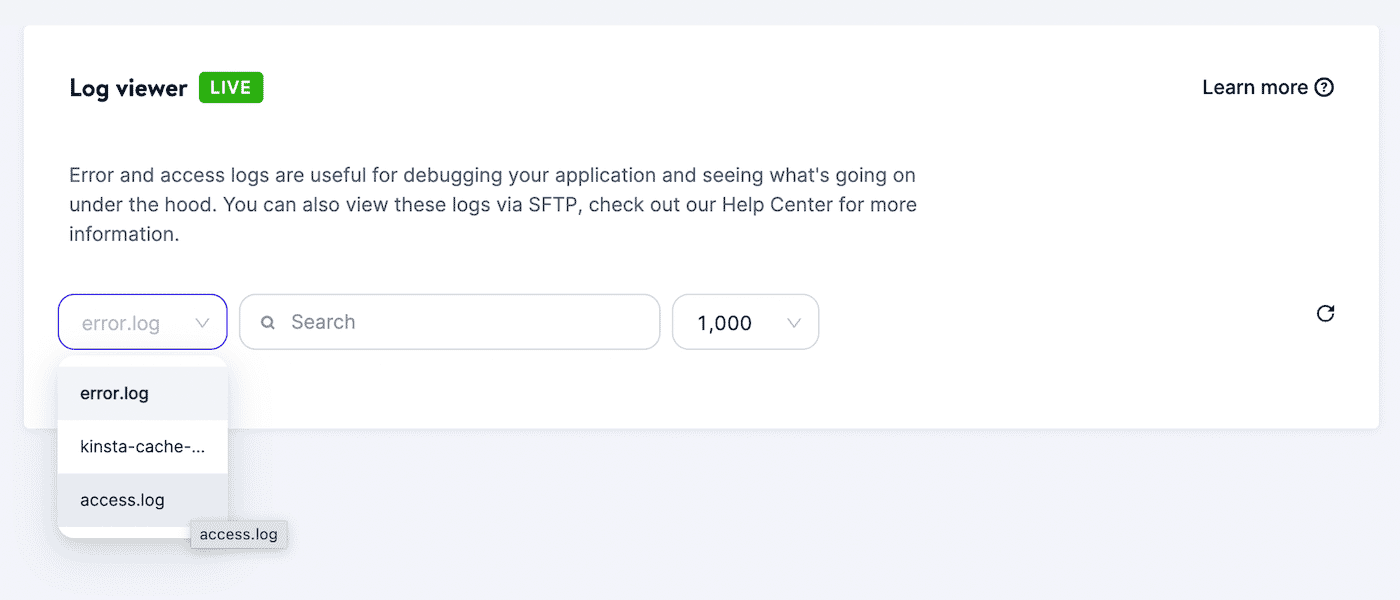Expand the 1,000 lines dropdown chevron
The image size is (1400, 600).
tap(795, 323)
